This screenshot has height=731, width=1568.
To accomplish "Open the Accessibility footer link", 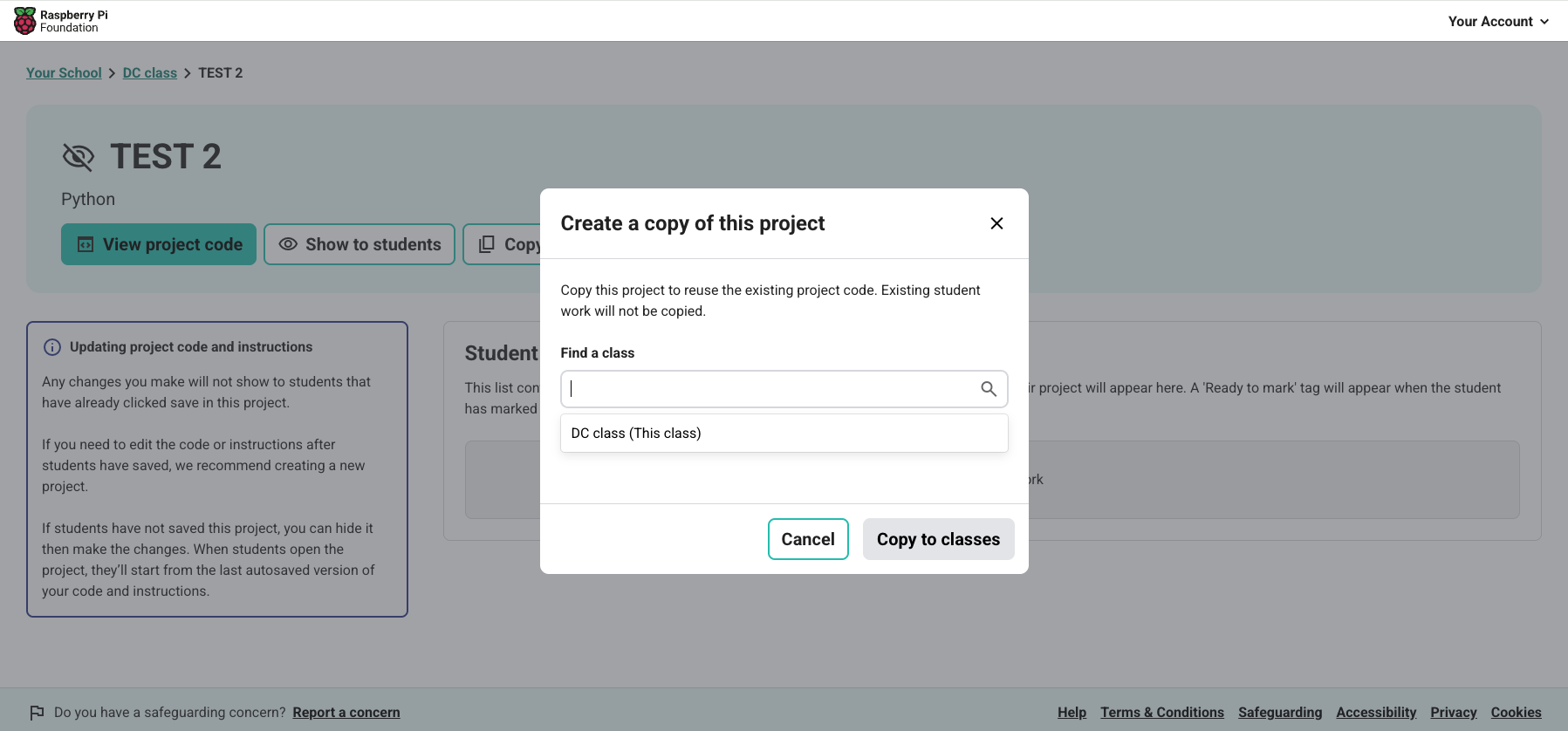I will pyautogui.click(x=1376, y=713).
